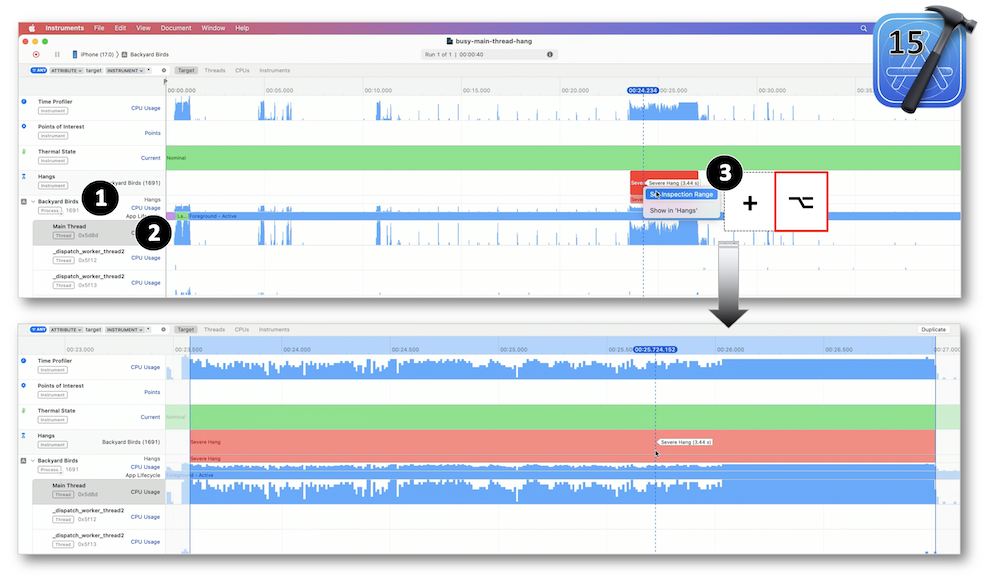Viewport: 1000px width, 577px height.
Task: Click the Thermal State track icon in the upper window
Action: [x=24, y=152]
